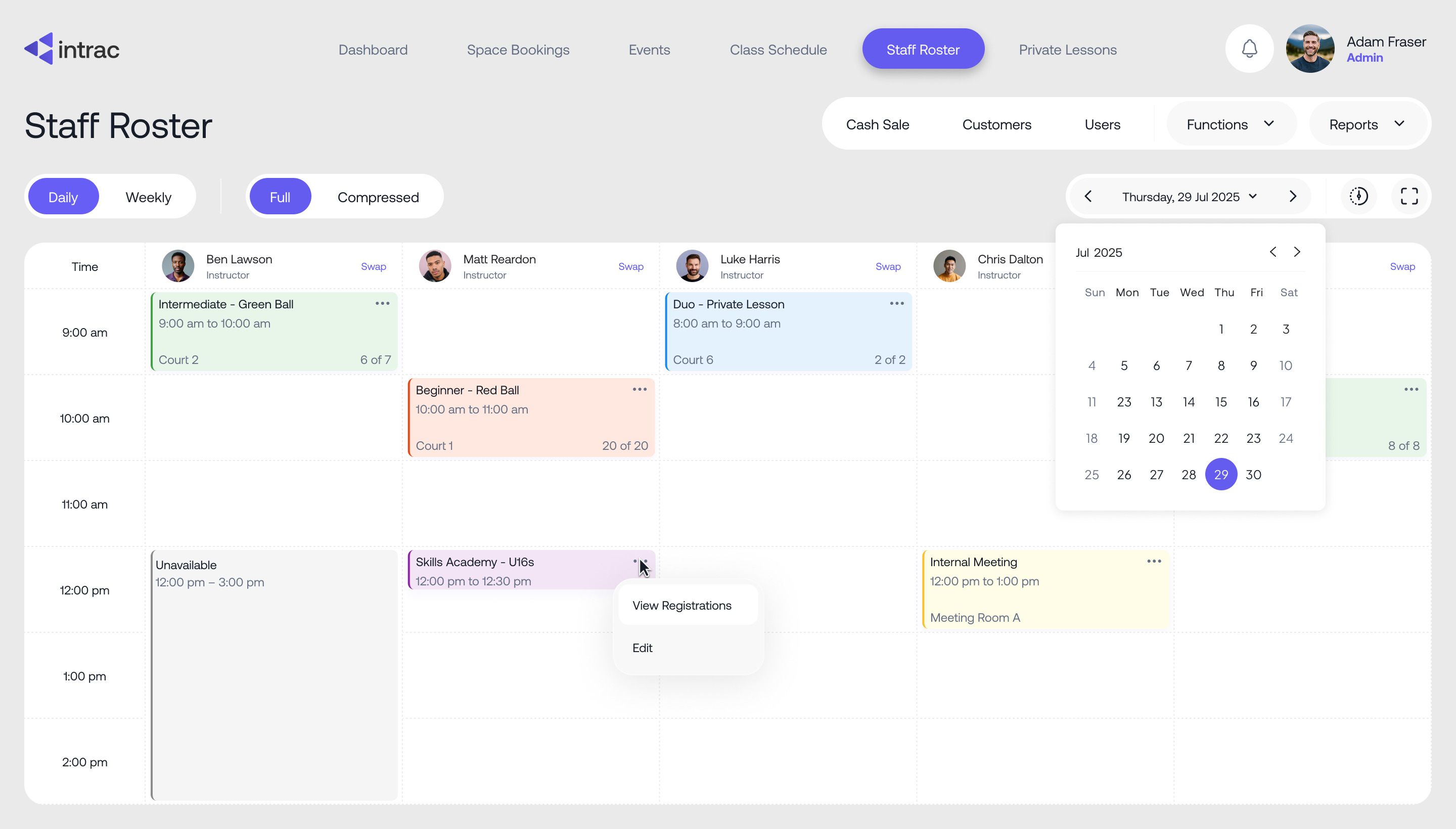Enable the Compressed layout
Image resolution: width=1456 pixels, height=829 pixels.
tap(378, 197)
